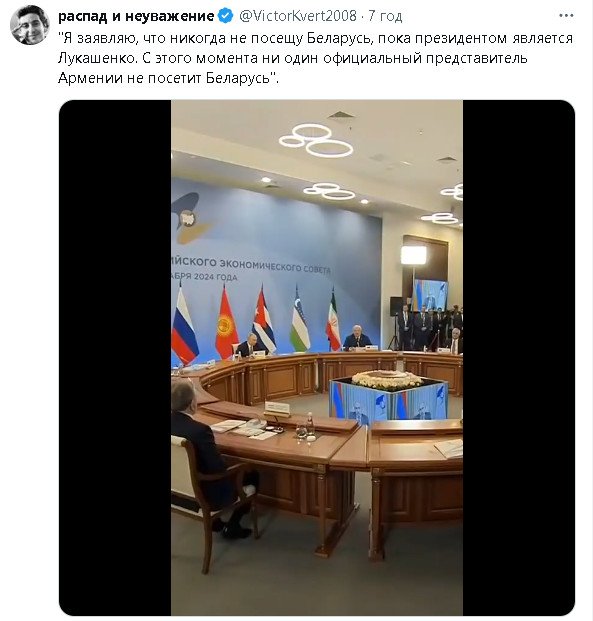The image size is (593, 621).
Task: Click the bright studio spotlight lamp
Action: pos(413,255)
